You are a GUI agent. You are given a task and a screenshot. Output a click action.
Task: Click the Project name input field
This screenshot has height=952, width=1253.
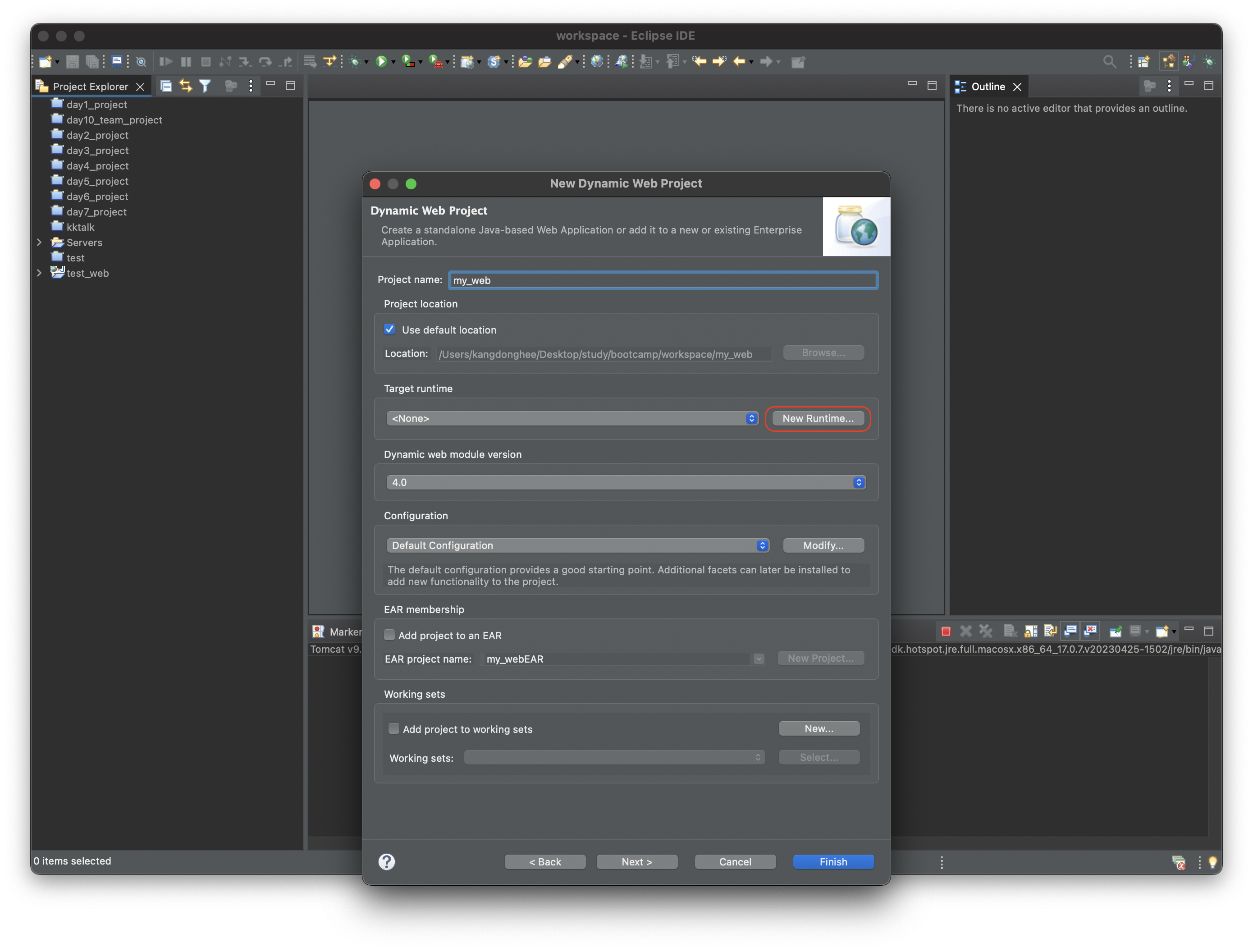(663, 280)
